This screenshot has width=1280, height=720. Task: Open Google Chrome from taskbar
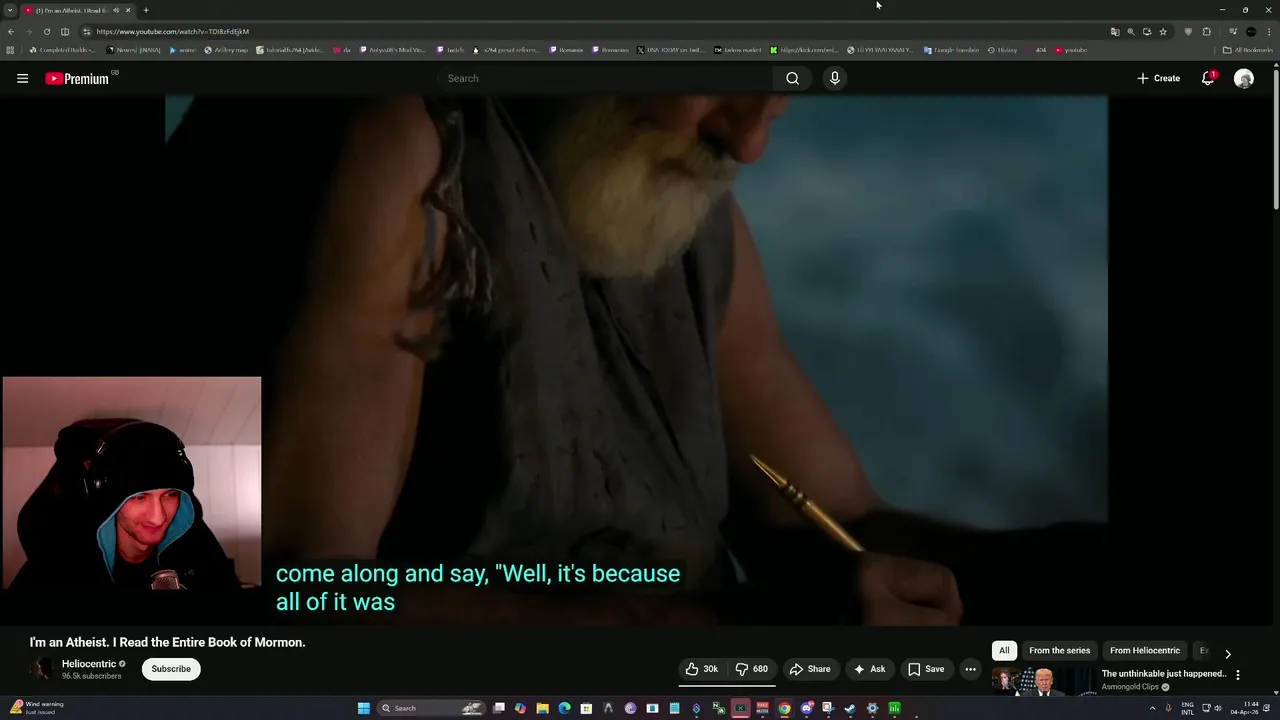[784, 708]
